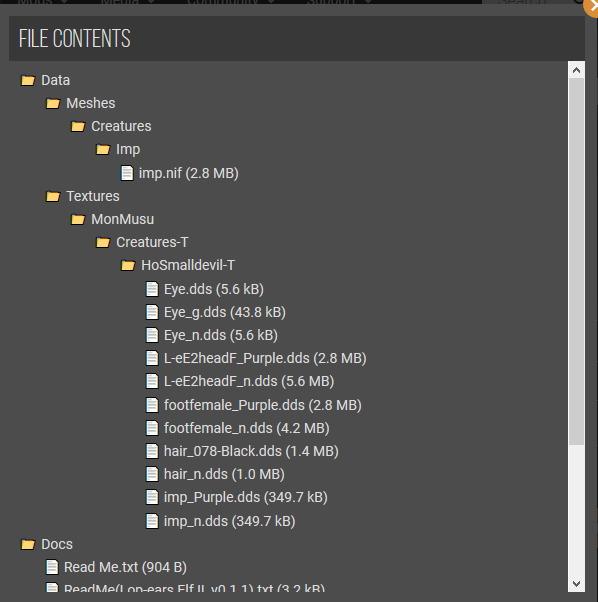Close the File Contents popup
598x602 pixels.
591,7
